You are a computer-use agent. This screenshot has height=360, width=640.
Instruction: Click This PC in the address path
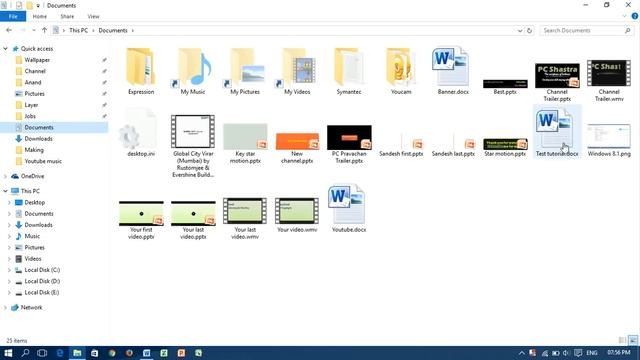tap(78, 30)
